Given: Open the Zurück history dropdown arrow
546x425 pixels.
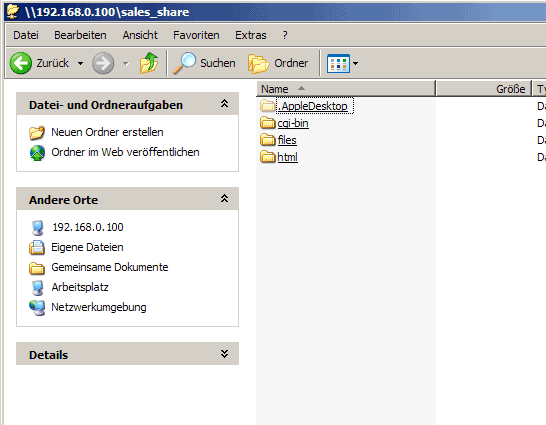Looking at the screenshot, I should [x=80, y=63].
